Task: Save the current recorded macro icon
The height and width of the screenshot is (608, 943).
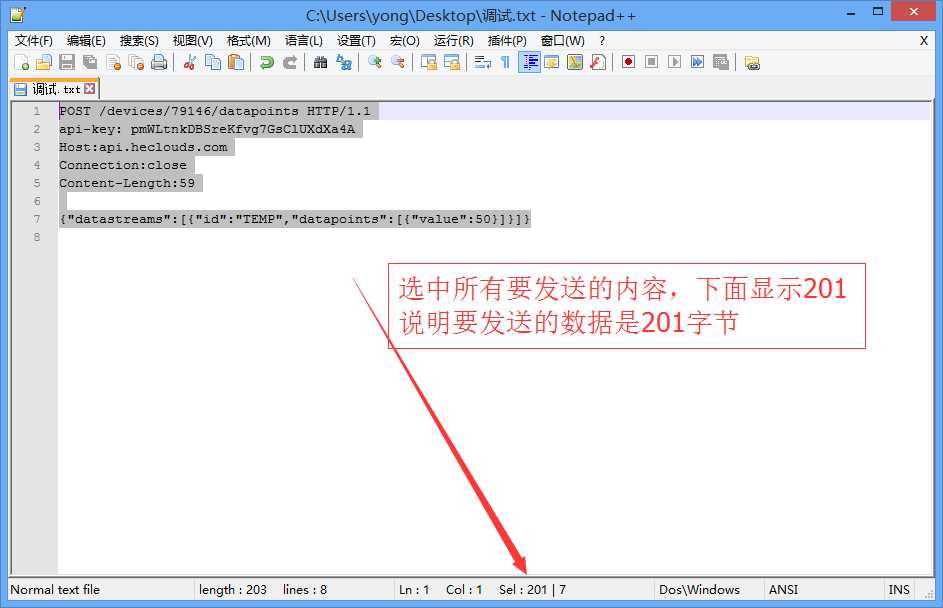Action: (720, 62)
